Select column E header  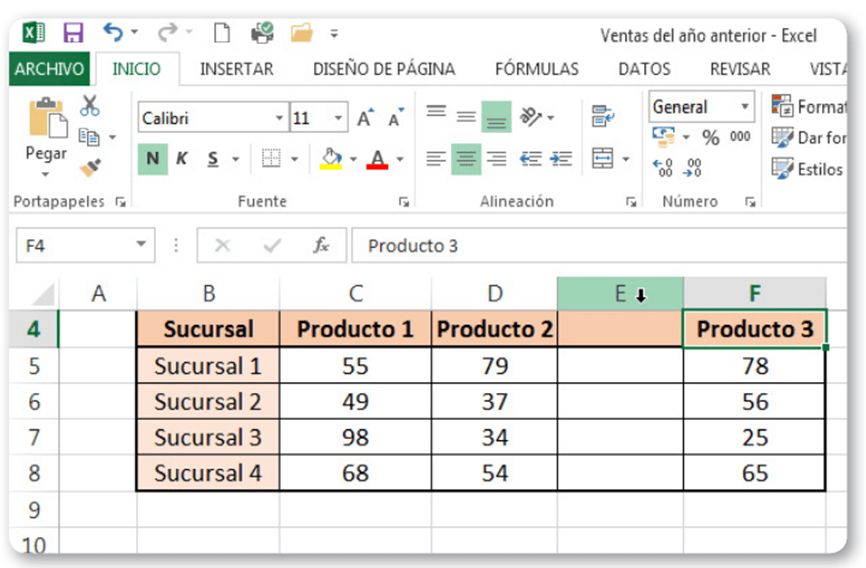[x=620, y=293]
